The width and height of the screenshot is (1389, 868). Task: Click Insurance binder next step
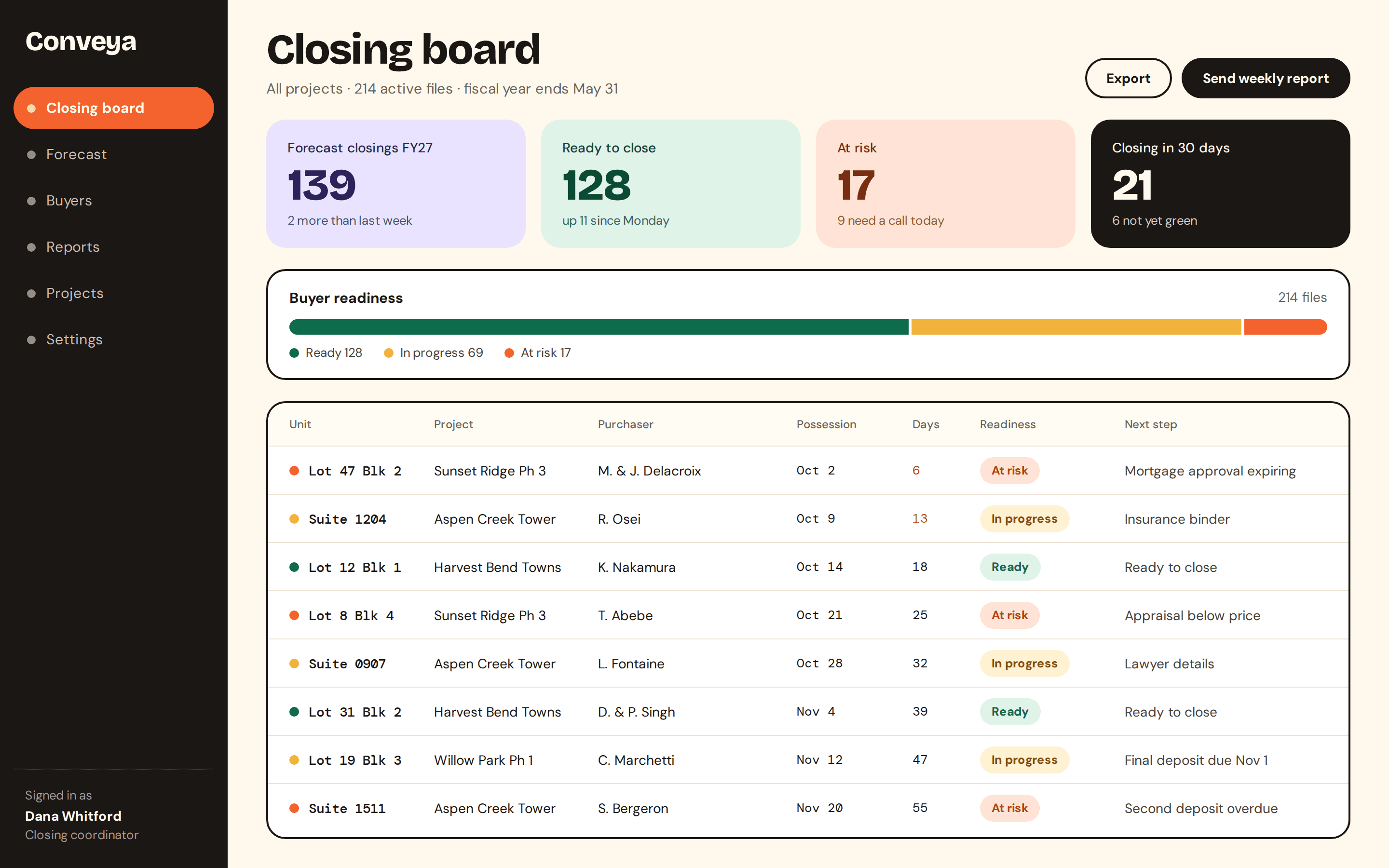(x=1177, y=519)
